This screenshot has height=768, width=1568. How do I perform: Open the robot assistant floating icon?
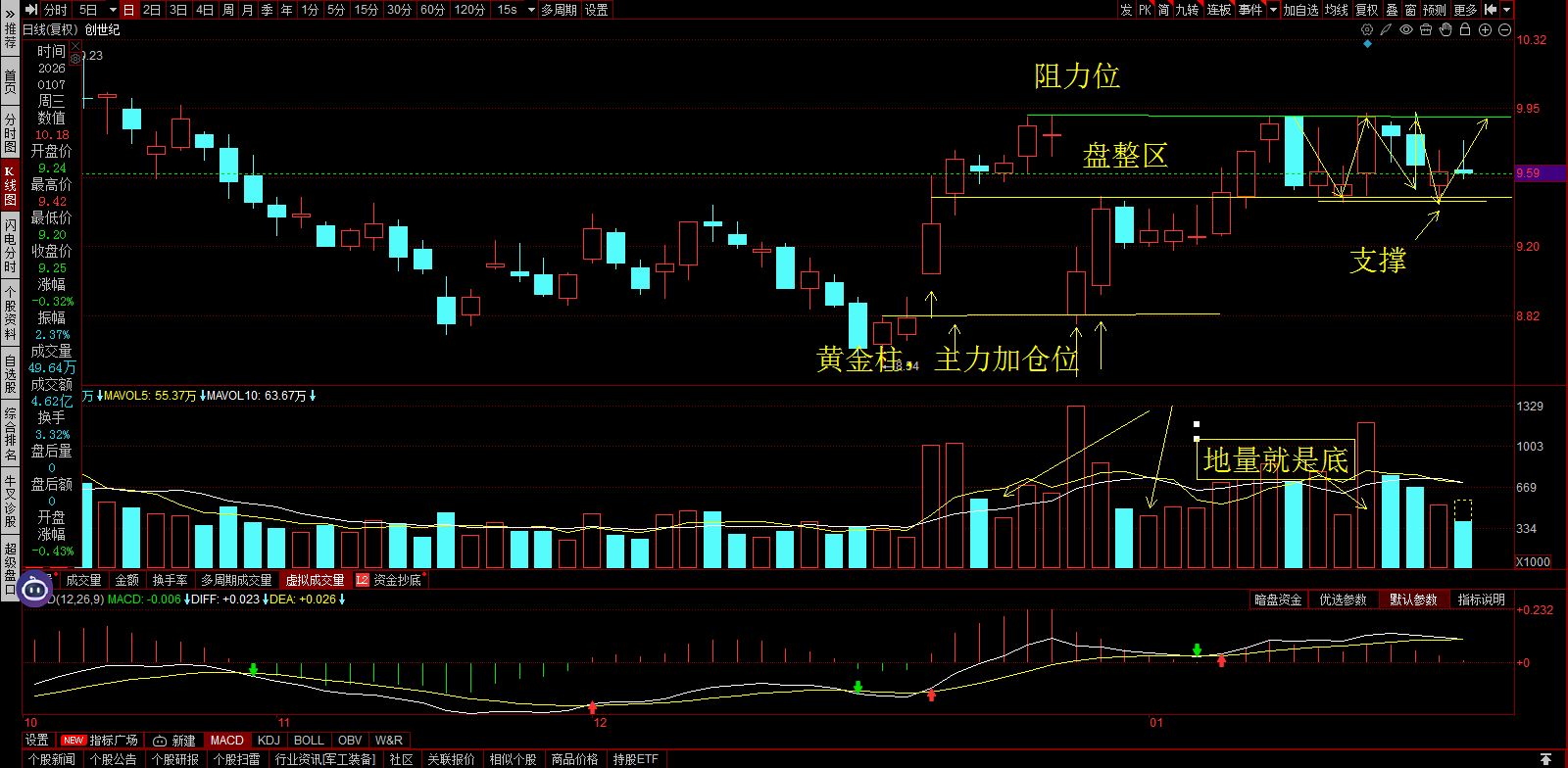pyautogui.click(x=35, y=589)
